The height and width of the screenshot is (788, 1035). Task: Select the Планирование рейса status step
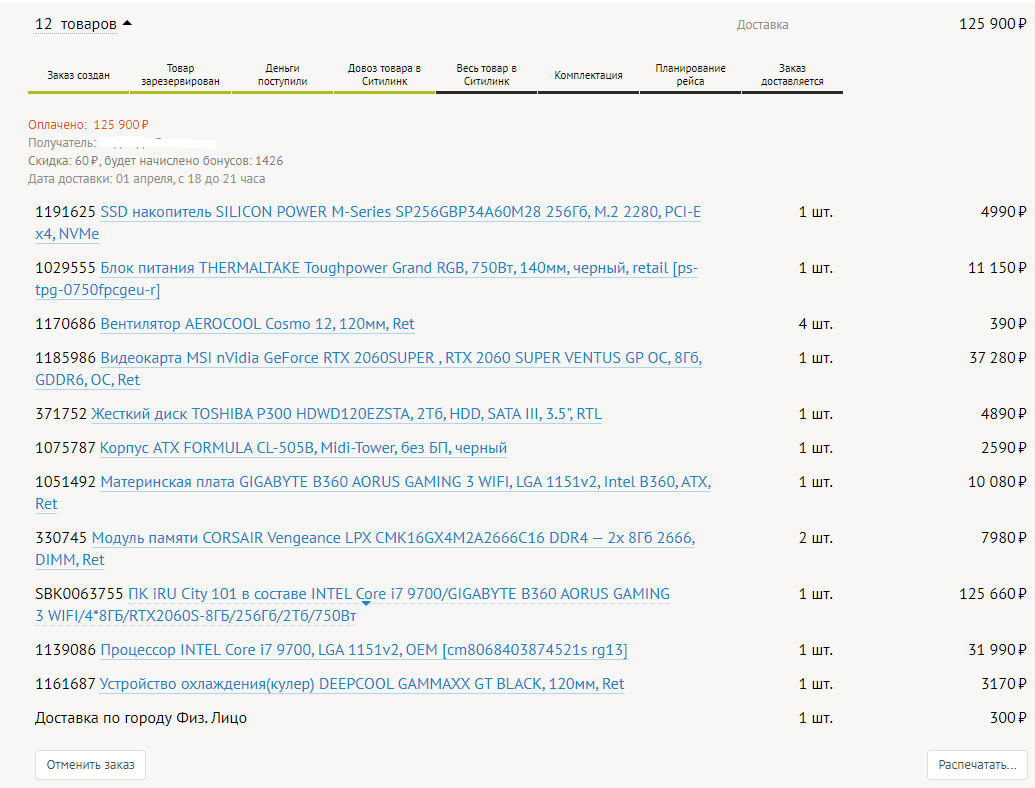click(690, 75)
